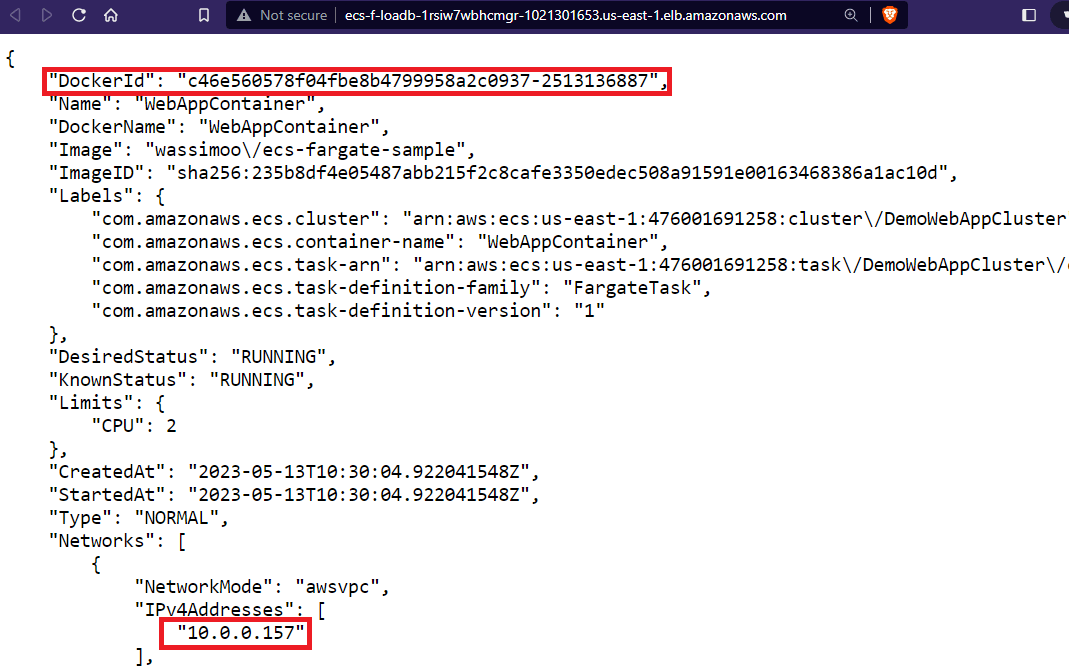Go forward to the next page
Screen dimensions: 1069x671
tap(44, 15)
